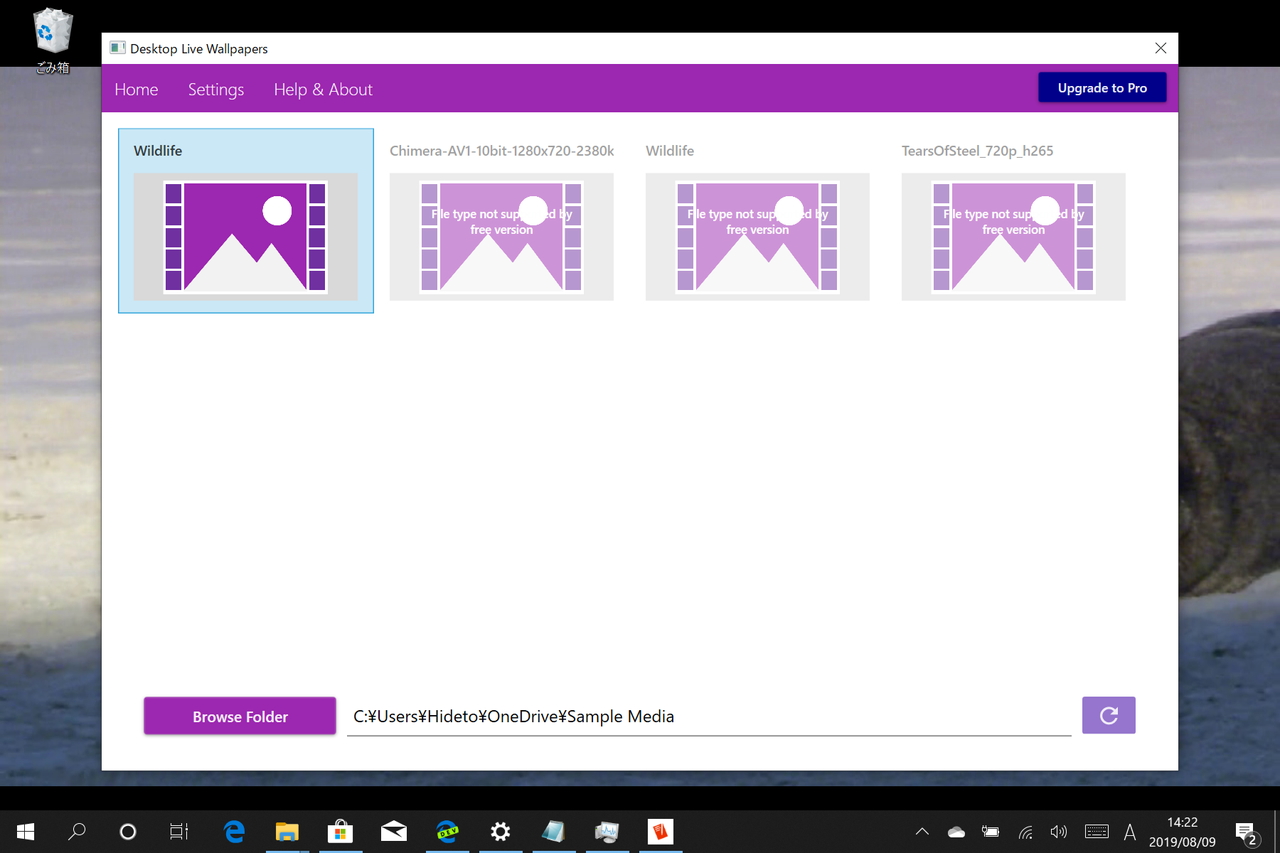
Task: Click the Chimera-AV1-10bit-1280x720-2380k title text
Action: [x=502, y=151]
